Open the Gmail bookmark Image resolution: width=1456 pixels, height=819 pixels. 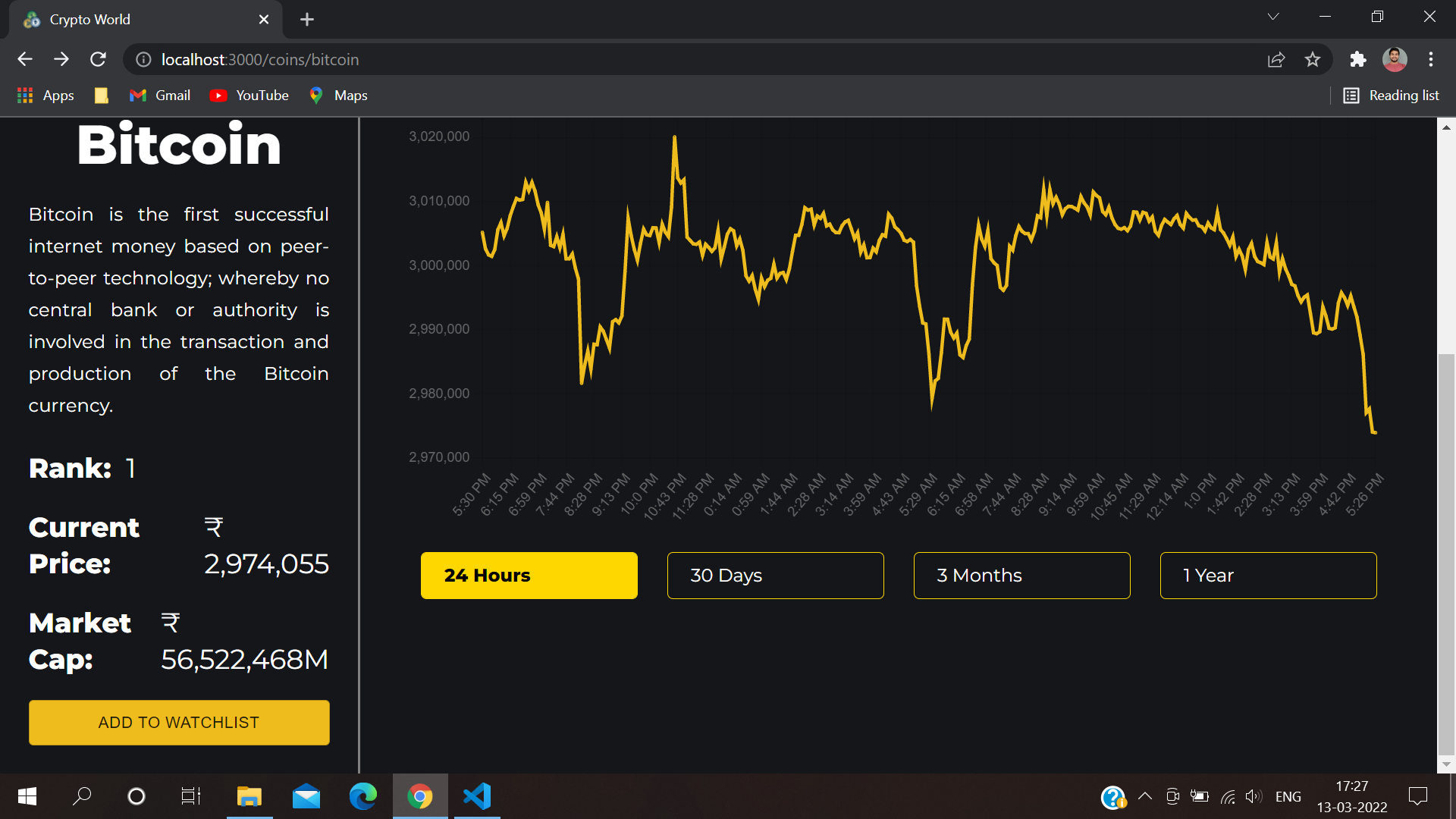(x=160, y=96)
